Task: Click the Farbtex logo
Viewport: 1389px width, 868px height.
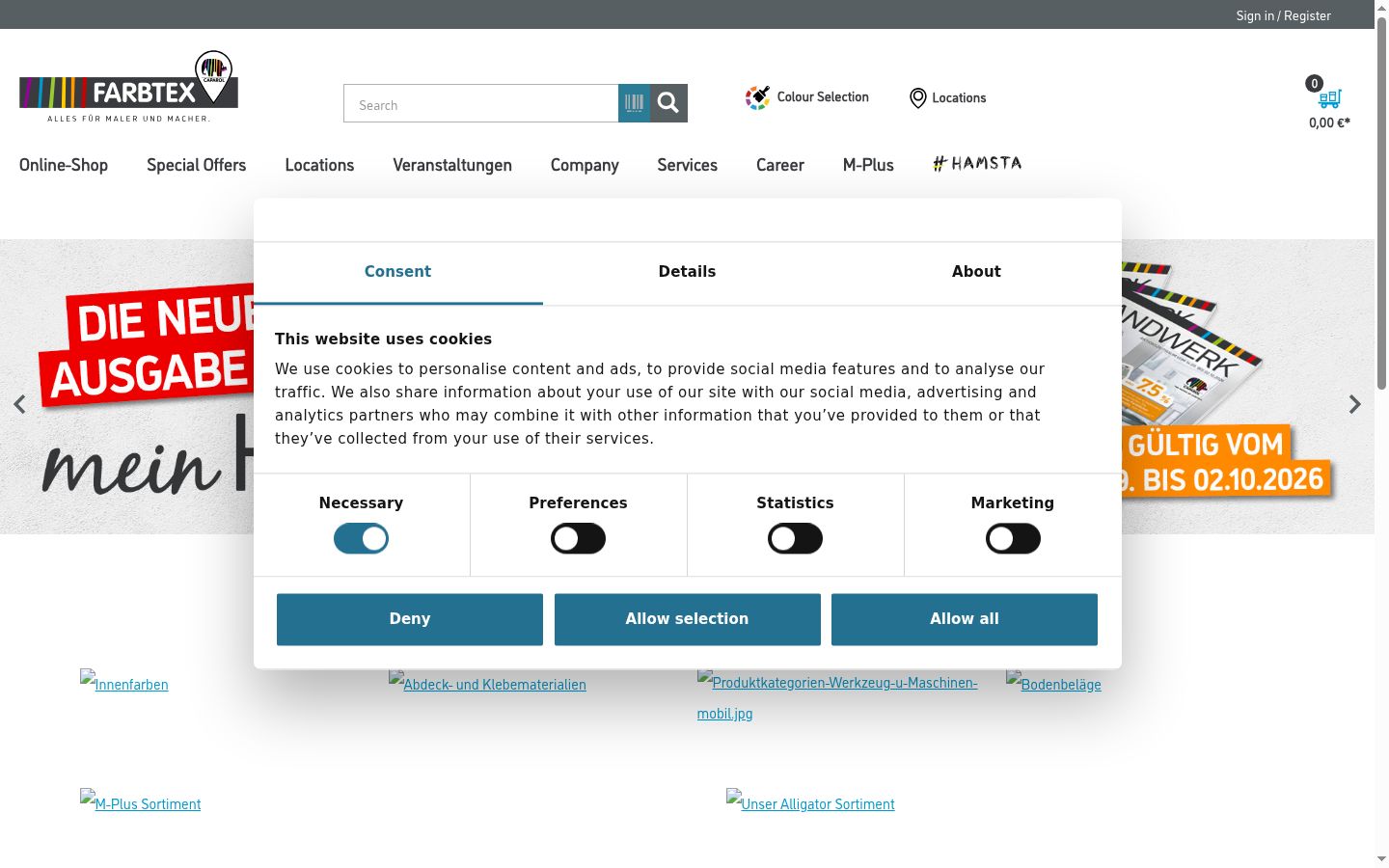Action: [128, 87]
